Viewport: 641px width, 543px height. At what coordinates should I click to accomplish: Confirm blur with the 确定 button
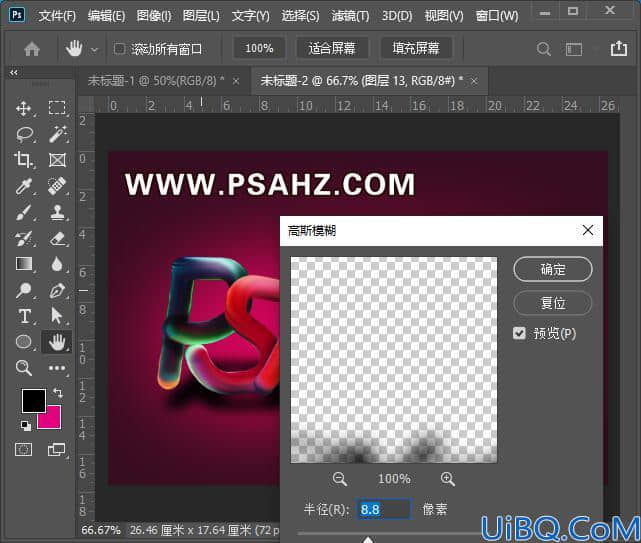(x=553, y=269)
